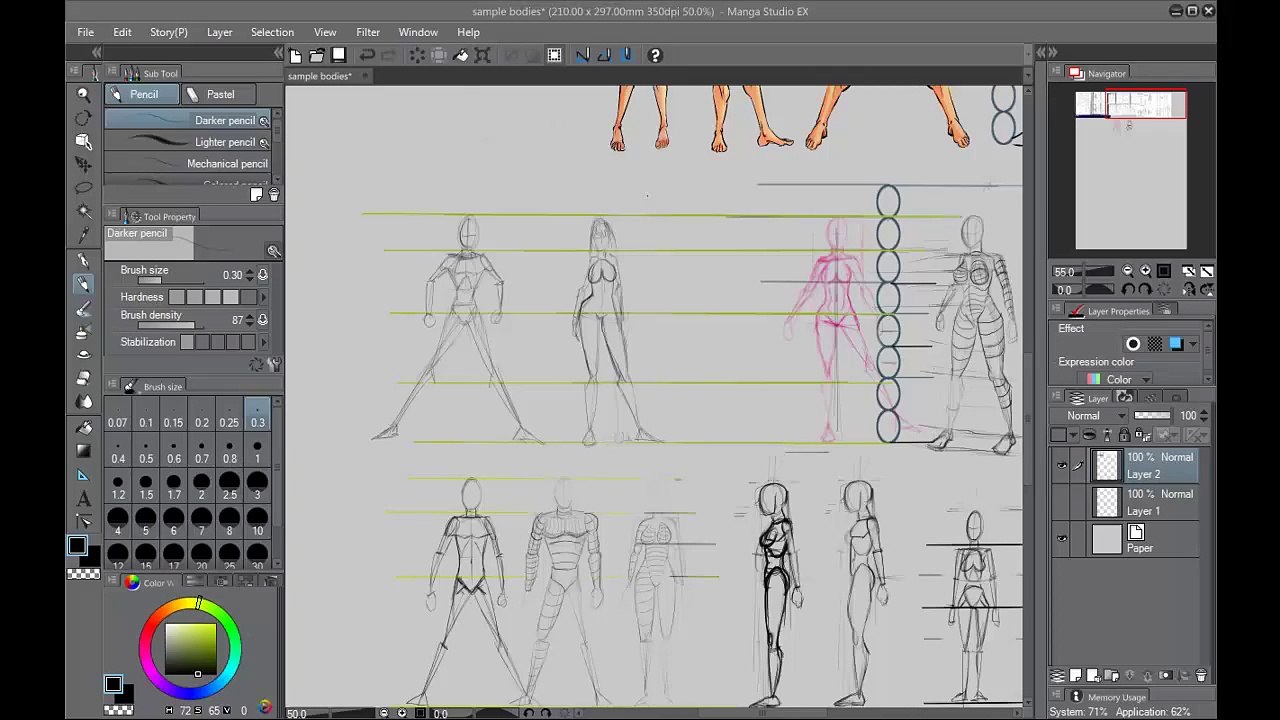Click inside the color wheel square

[x=190, y=648]
